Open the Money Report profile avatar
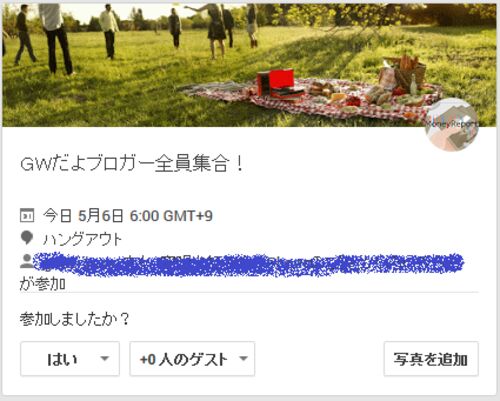This screenshot has height=401, width=500. 452,125
